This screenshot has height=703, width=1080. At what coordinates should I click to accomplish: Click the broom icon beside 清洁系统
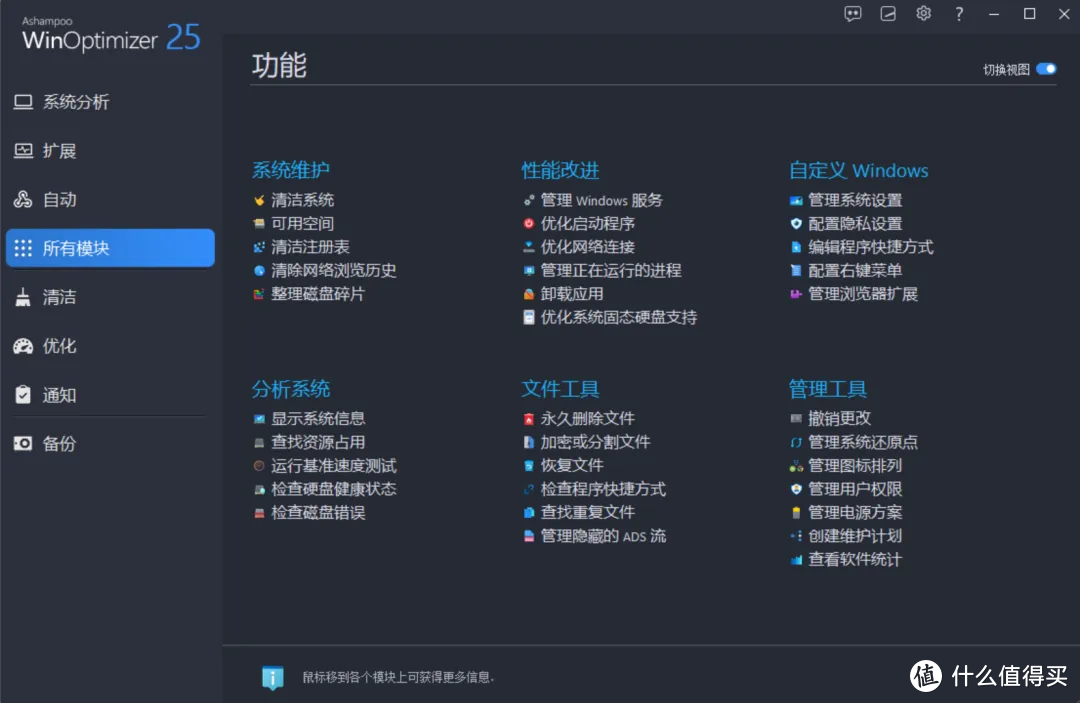[x=259, y=200]
